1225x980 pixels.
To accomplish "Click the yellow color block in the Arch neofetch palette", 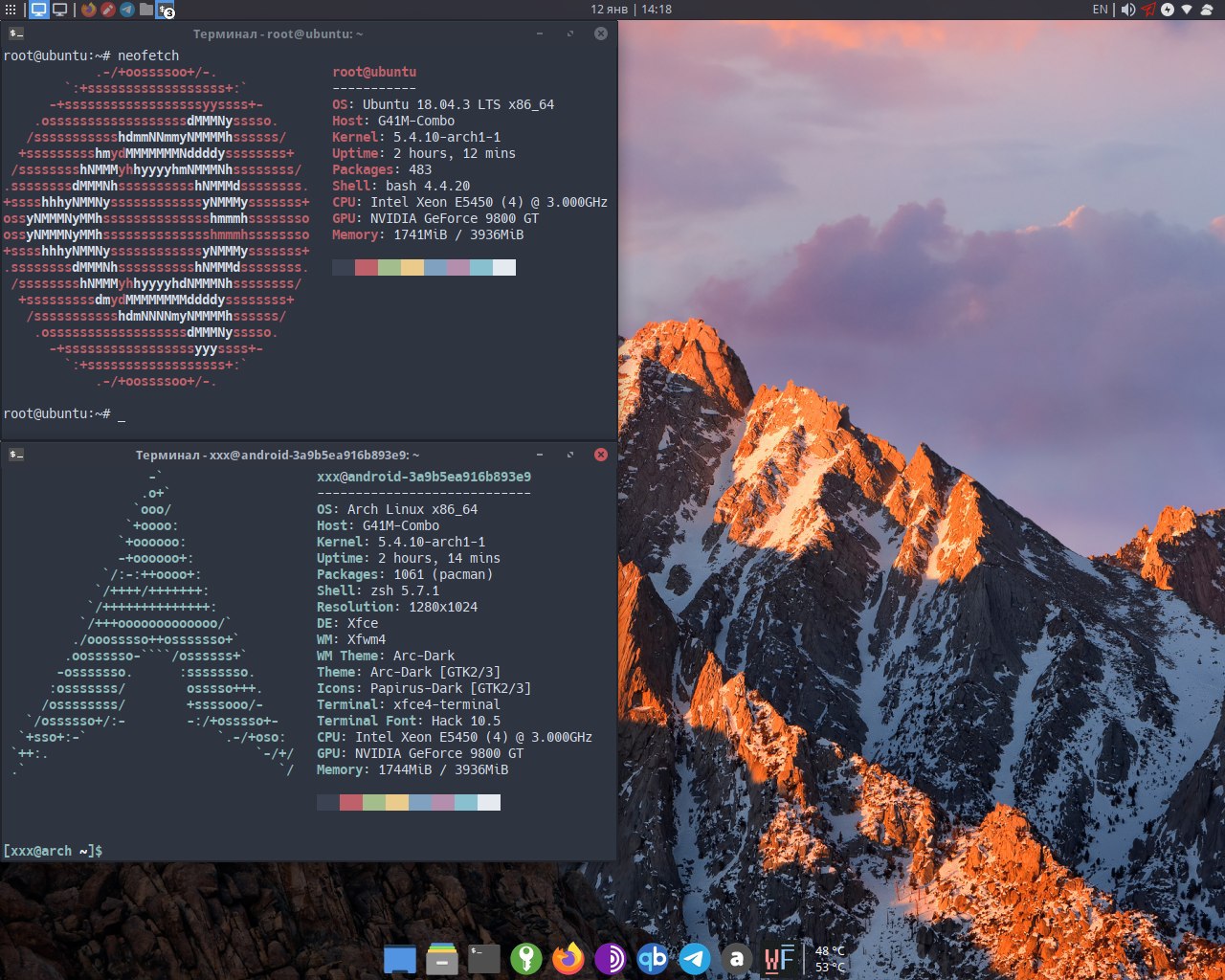I will (x=397, y=802).
